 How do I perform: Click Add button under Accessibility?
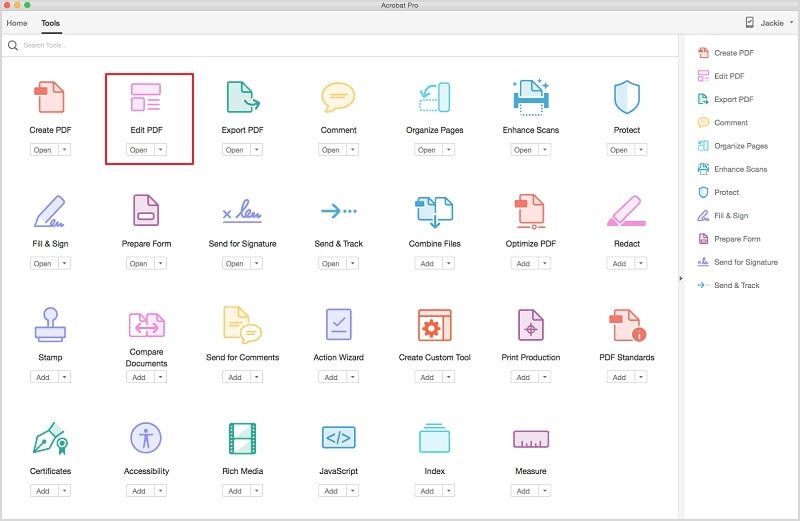point(140,491)
